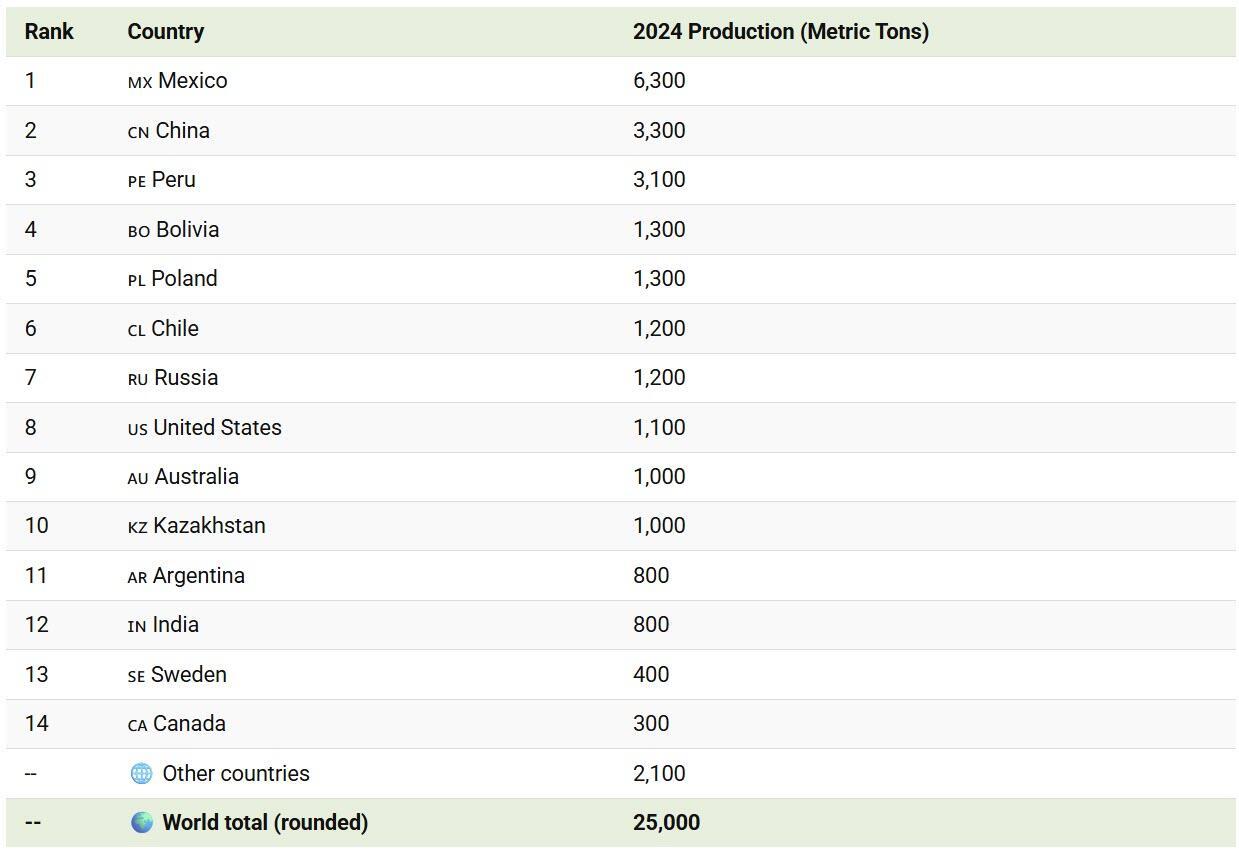Click the globe icon beside Other countries
Viewport: 1239px width, 856px height.
tap(141, 773)
